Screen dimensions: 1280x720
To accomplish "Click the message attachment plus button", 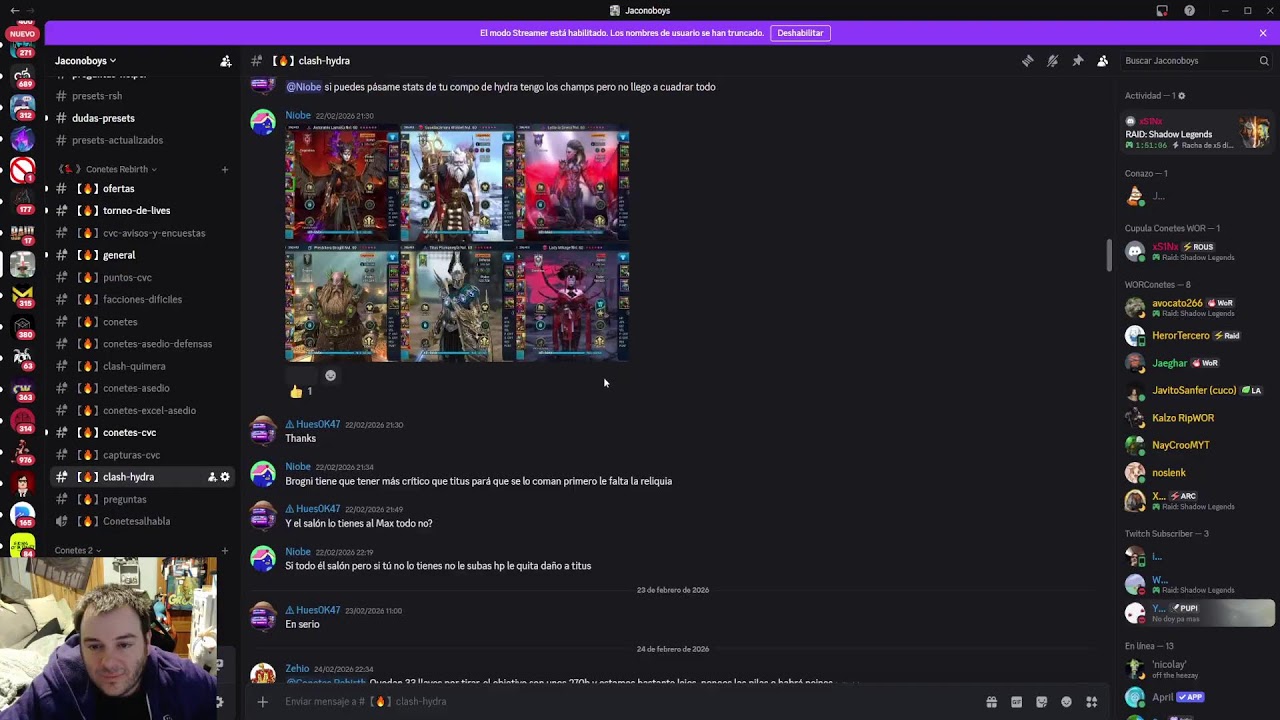I will pos(262,702).
